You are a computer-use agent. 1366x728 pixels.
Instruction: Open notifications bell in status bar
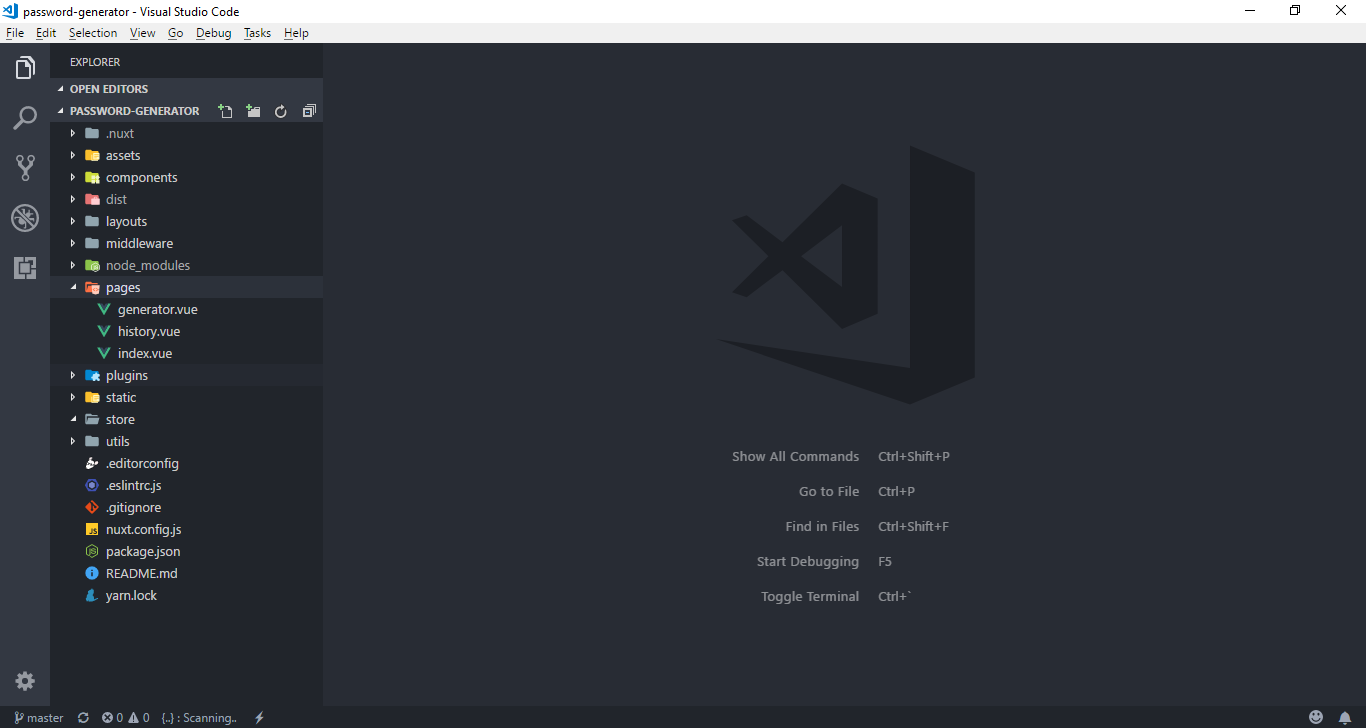pos(1345,718)
